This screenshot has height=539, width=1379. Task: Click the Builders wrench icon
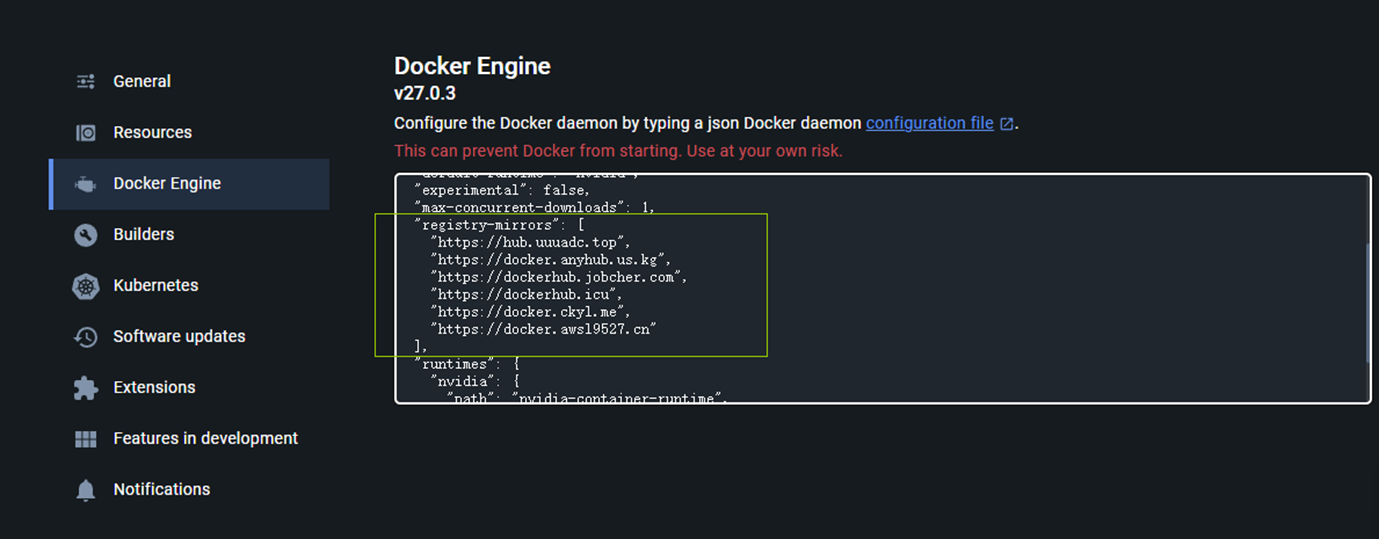[x=86, y=235]
